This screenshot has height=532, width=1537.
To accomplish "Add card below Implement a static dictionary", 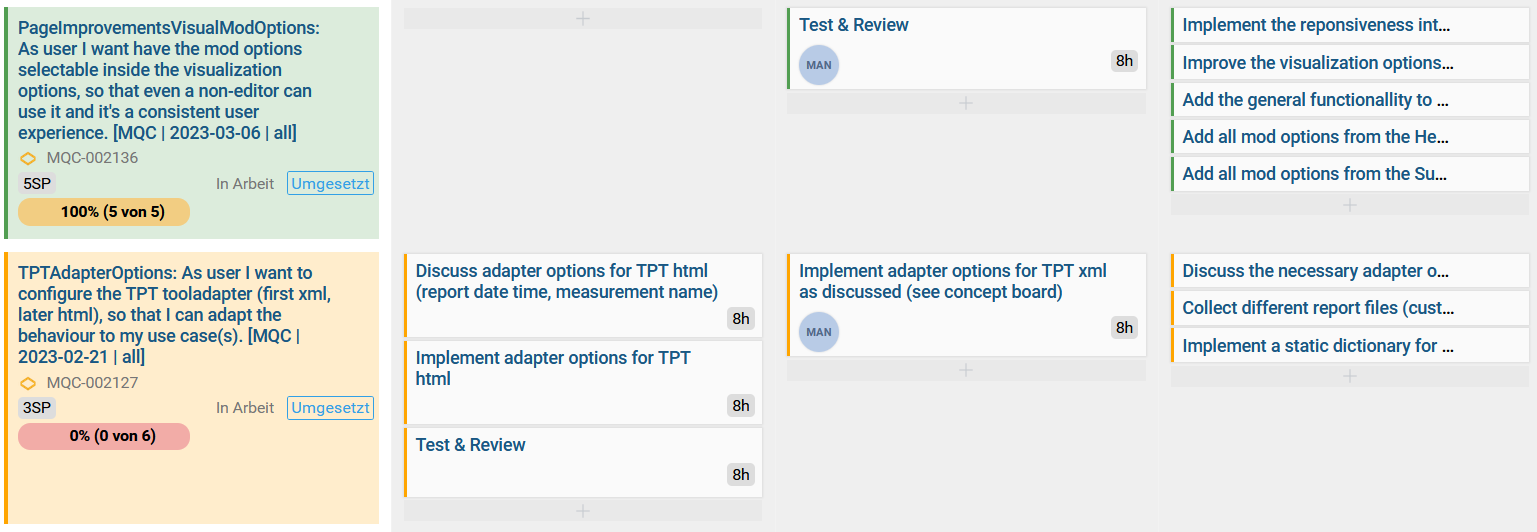I will pyautogui.click(x=1349, y=376).
